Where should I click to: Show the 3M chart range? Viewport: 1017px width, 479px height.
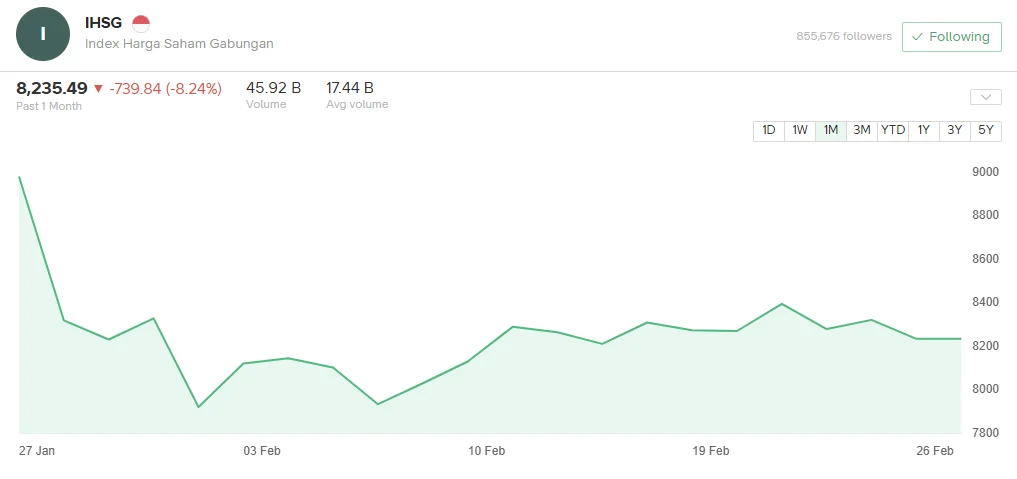pyautogui.click(x=862, y=130)
